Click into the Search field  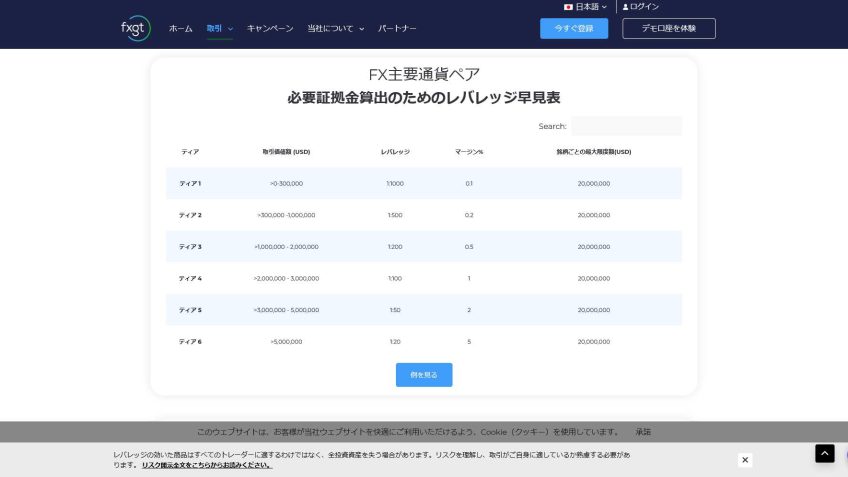(626, 126)
